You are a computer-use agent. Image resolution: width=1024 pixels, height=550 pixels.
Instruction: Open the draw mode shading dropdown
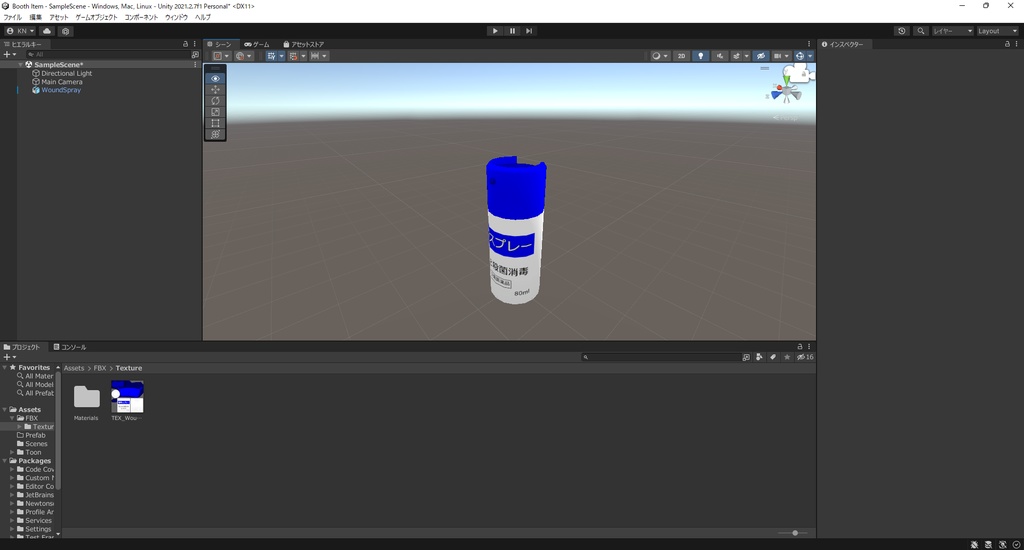660,56
